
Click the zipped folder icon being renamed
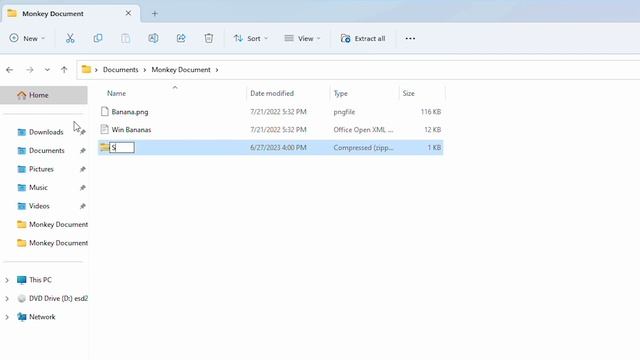[104, 147]
